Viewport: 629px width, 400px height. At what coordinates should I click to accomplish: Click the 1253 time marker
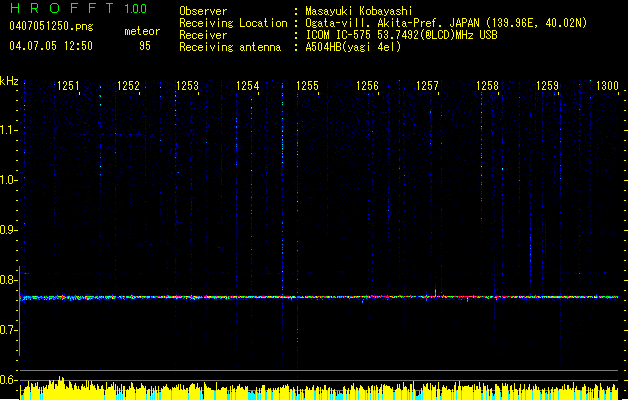[x=188, y=87]
